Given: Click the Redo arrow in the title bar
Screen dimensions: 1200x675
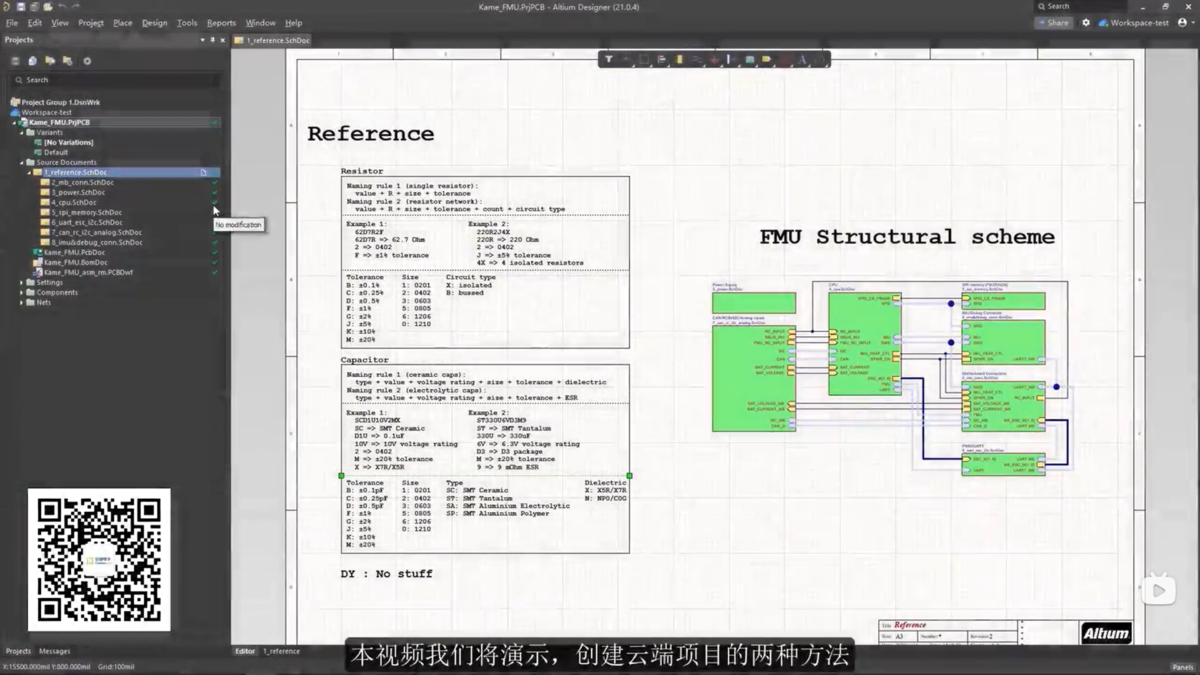Looking at the screenshot, I should [76, 7].
